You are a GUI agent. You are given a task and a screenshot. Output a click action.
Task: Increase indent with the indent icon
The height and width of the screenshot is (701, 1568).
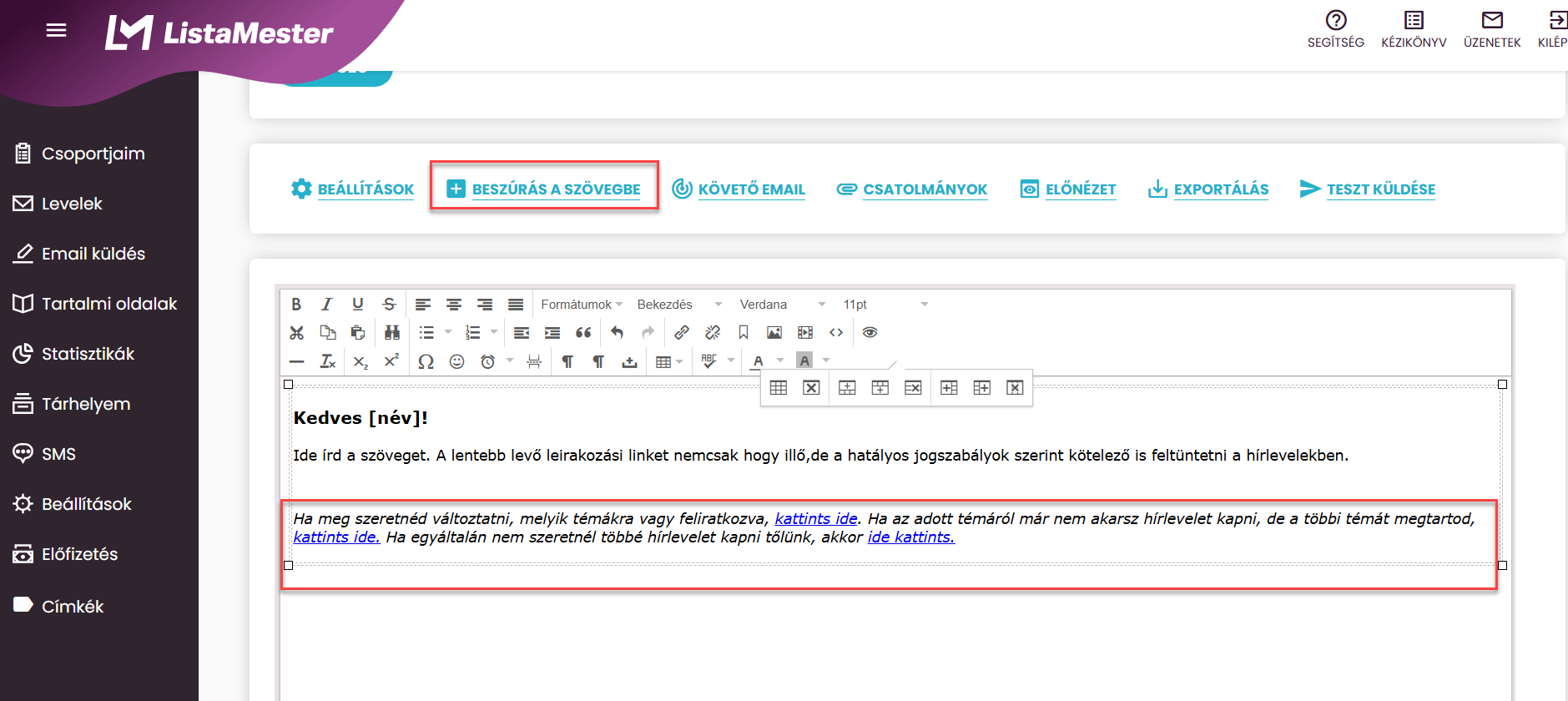(552, 333)
